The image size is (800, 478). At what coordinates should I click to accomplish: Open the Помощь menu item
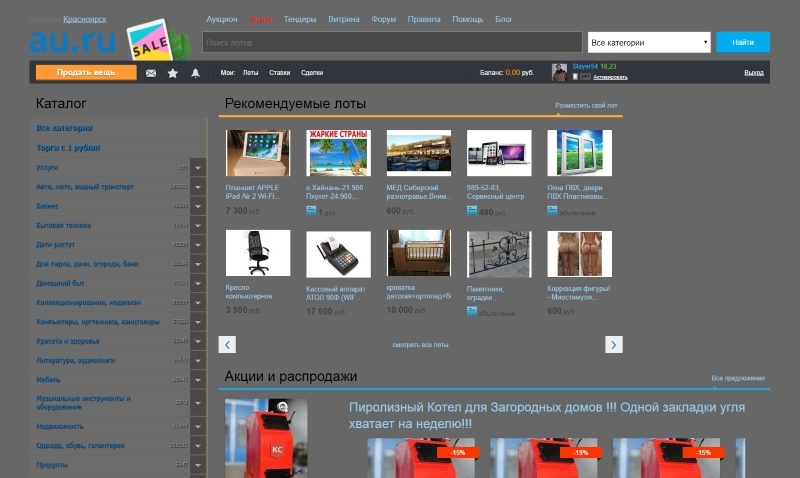[x=467, y=19]
